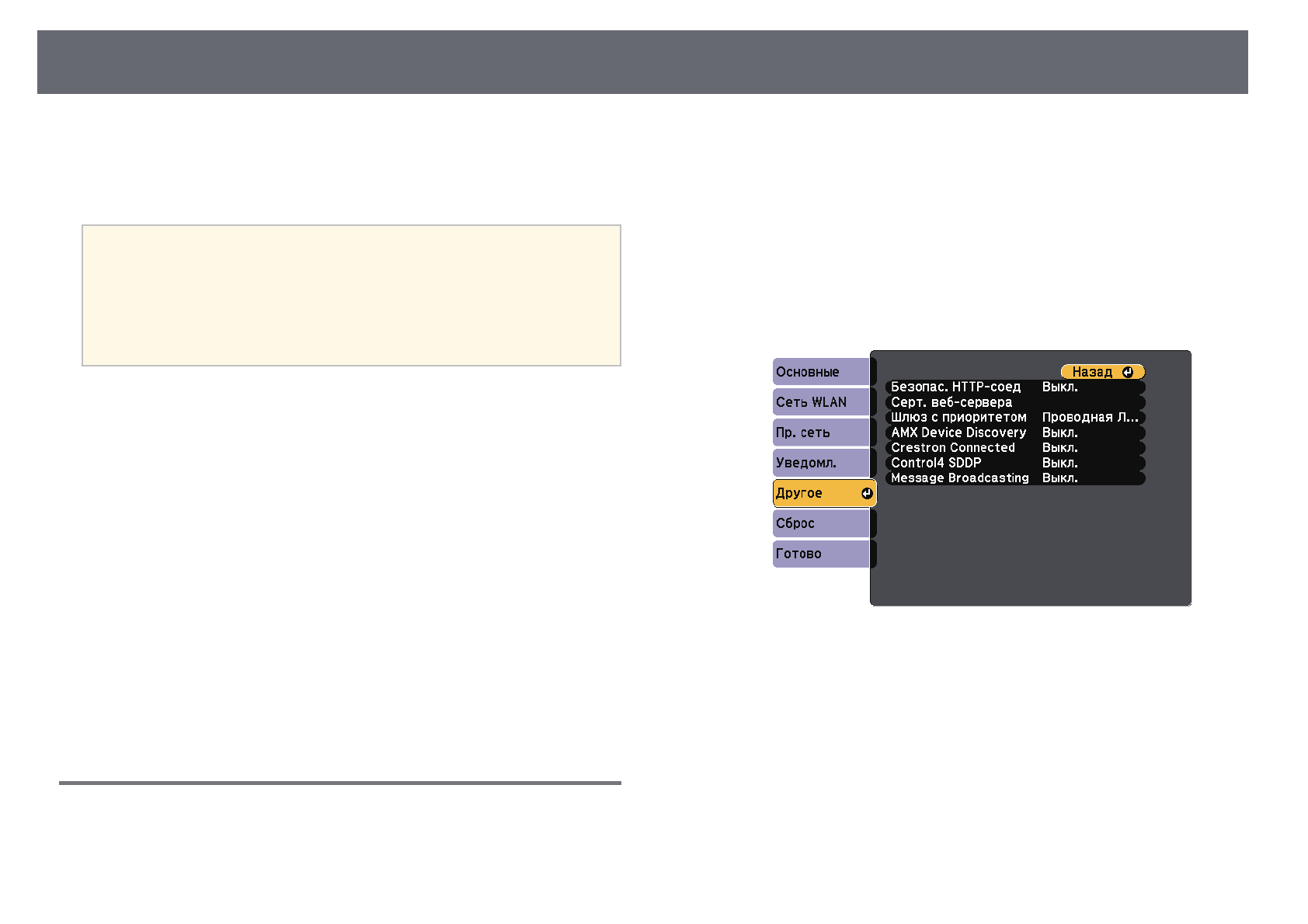
Task: Open the Серт. веб-сервера setting
Action: pos(951,402)
